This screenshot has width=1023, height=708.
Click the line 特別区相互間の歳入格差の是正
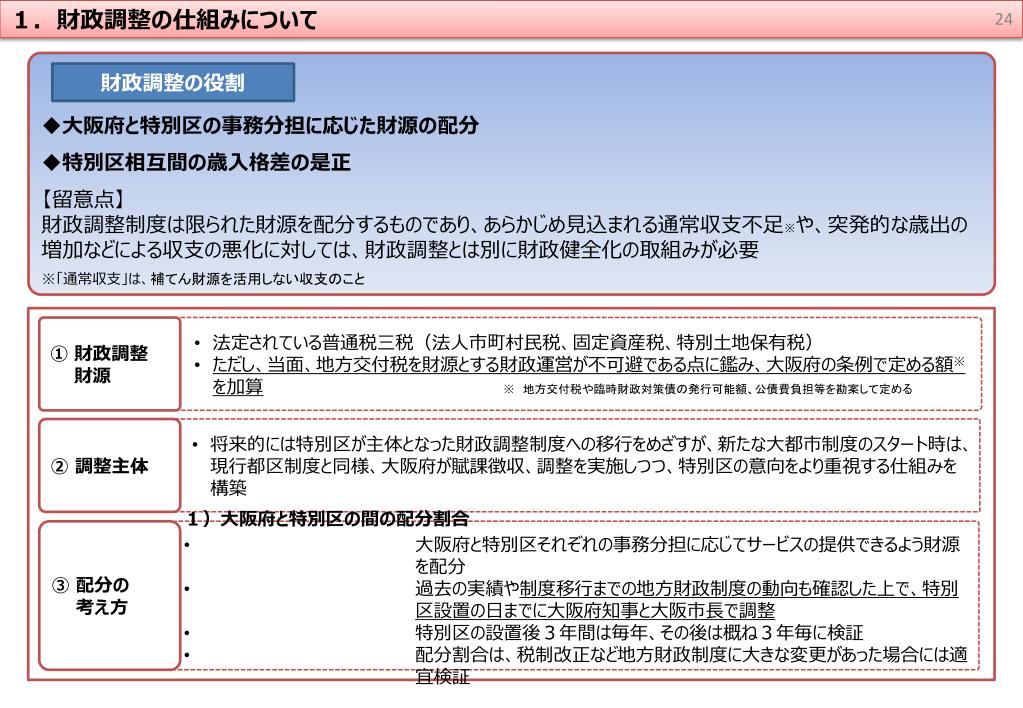click(196, 162)
